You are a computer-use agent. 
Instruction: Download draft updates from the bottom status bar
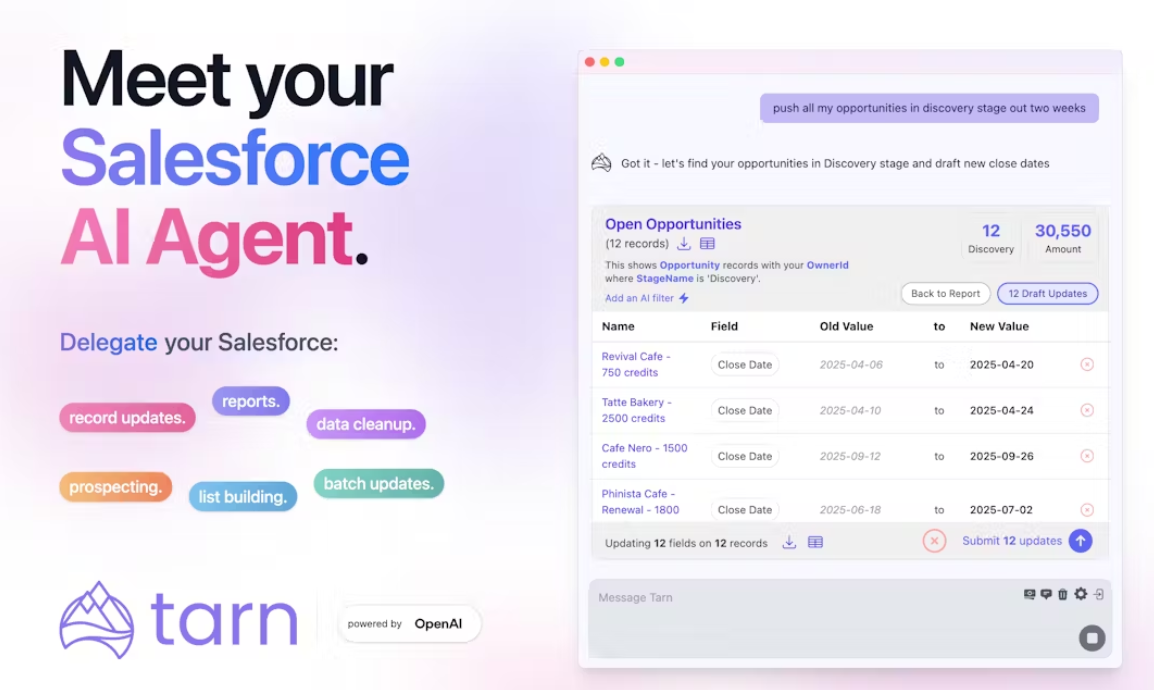click(789, 542)
